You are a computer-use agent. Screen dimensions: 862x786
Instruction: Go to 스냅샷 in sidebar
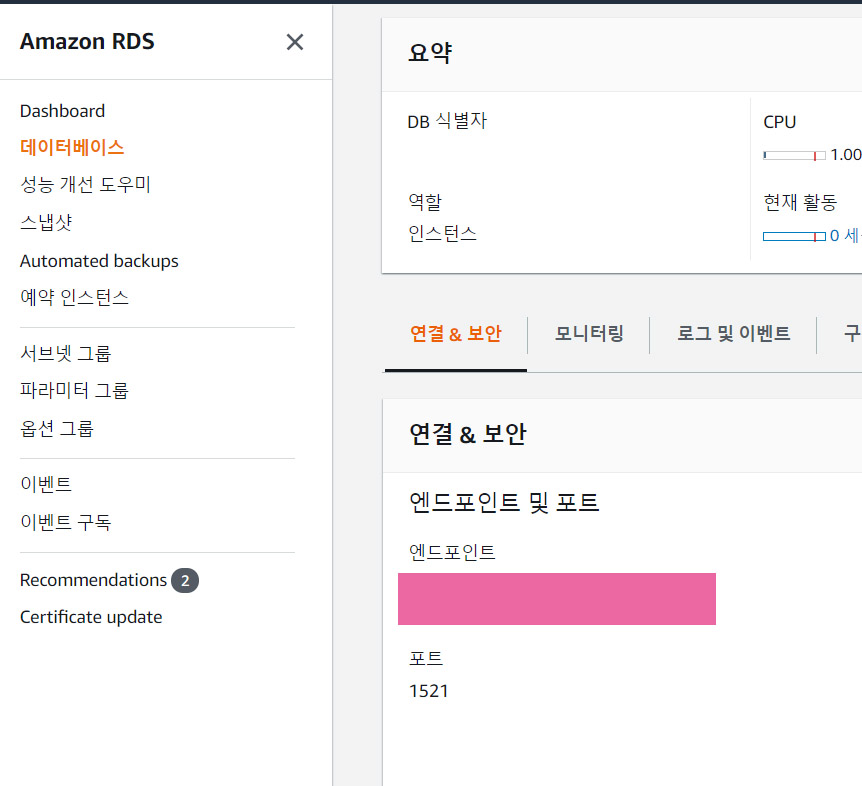[46, 222]
